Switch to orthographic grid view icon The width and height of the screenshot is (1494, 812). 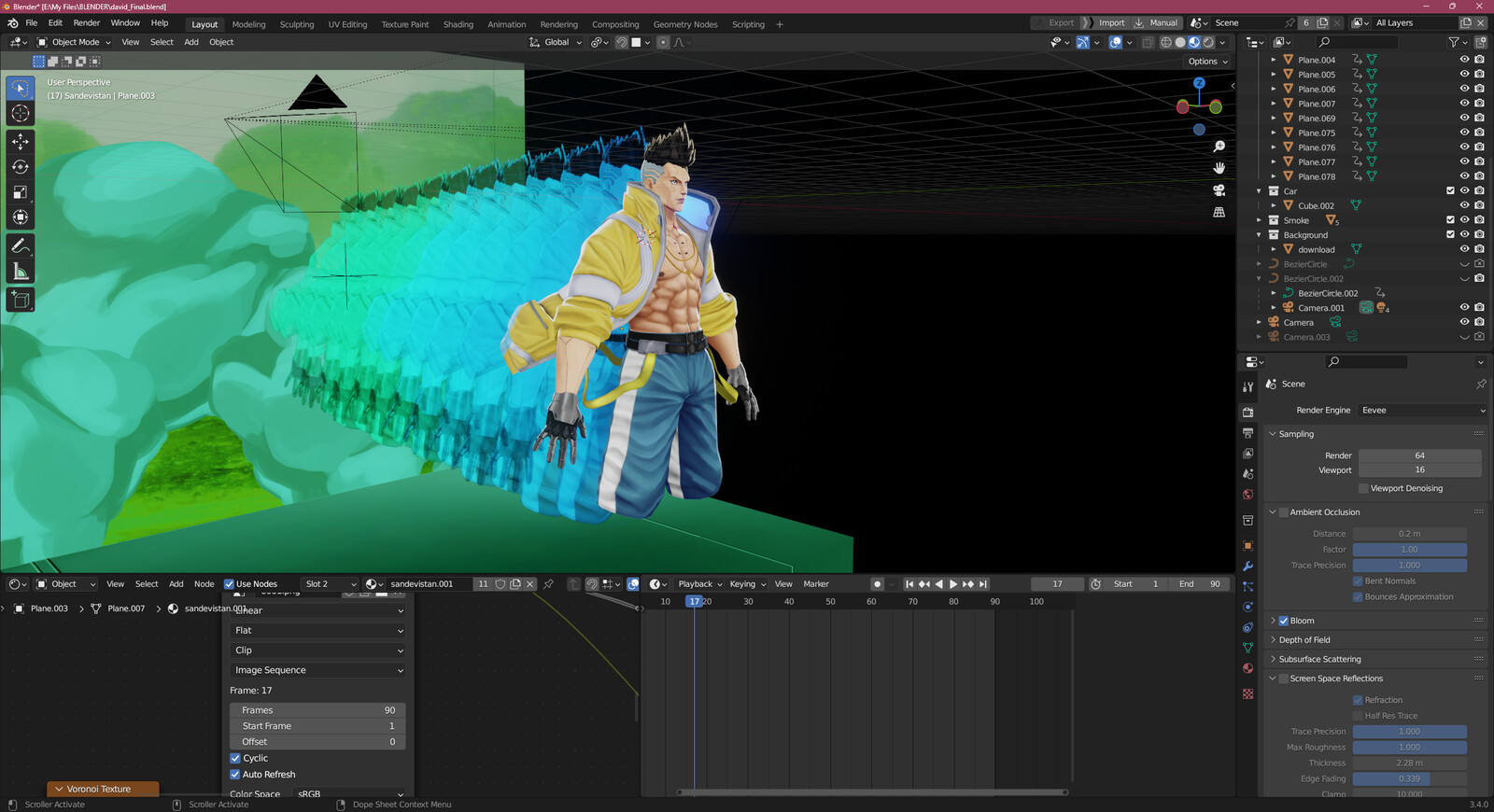(1219, 213)
